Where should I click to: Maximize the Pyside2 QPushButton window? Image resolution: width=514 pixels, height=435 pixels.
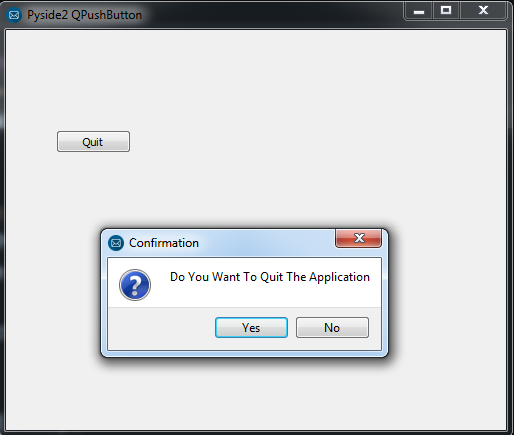click(446, 11)
